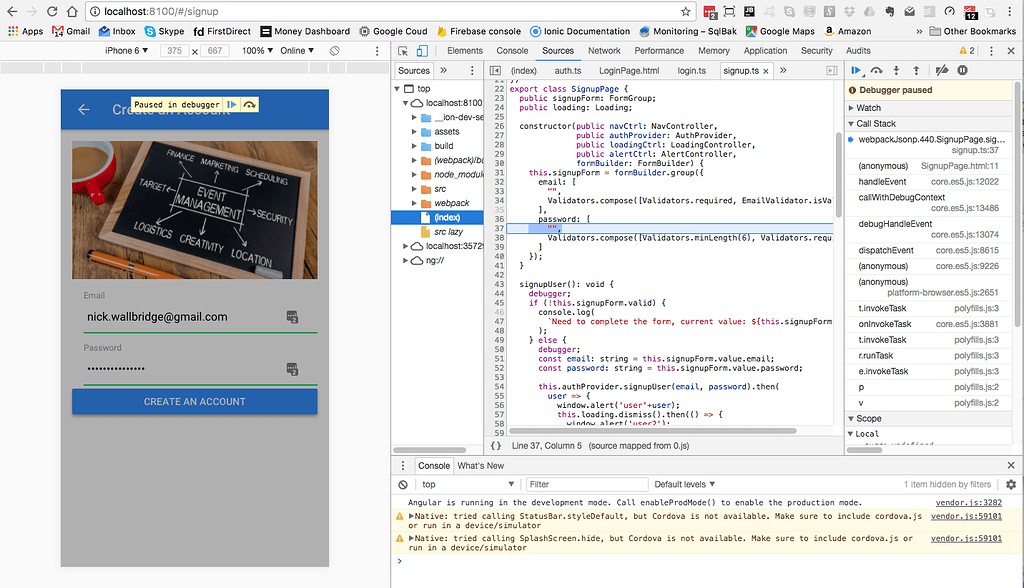Image resolution: width=1024 pixels, height=588 pixels.
Task: Select the Step into next function call icon
Action: click(x=896, y=70)
